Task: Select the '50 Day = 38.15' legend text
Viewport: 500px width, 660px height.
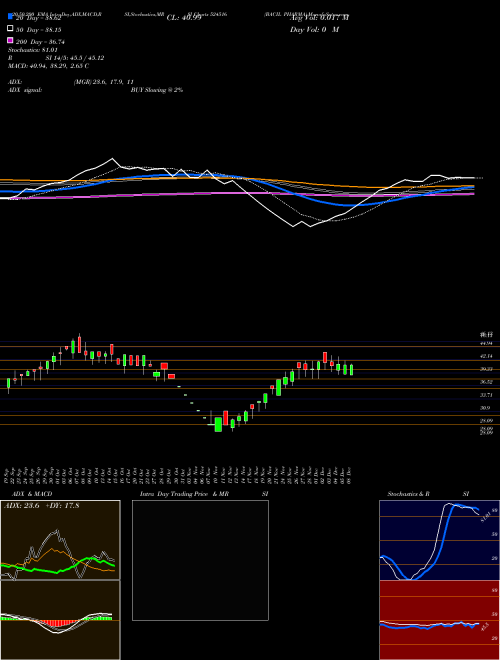Action: click(38, 30)
